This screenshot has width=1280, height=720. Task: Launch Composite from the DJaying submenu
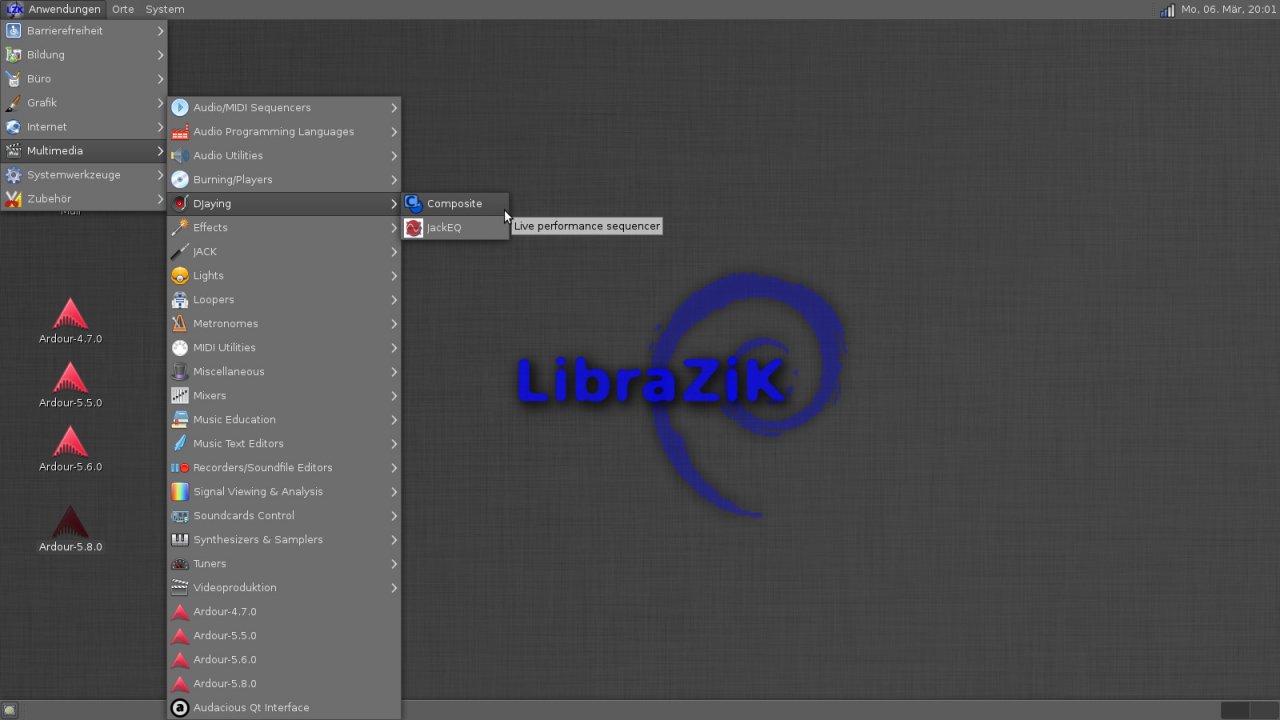pos(455,203)
